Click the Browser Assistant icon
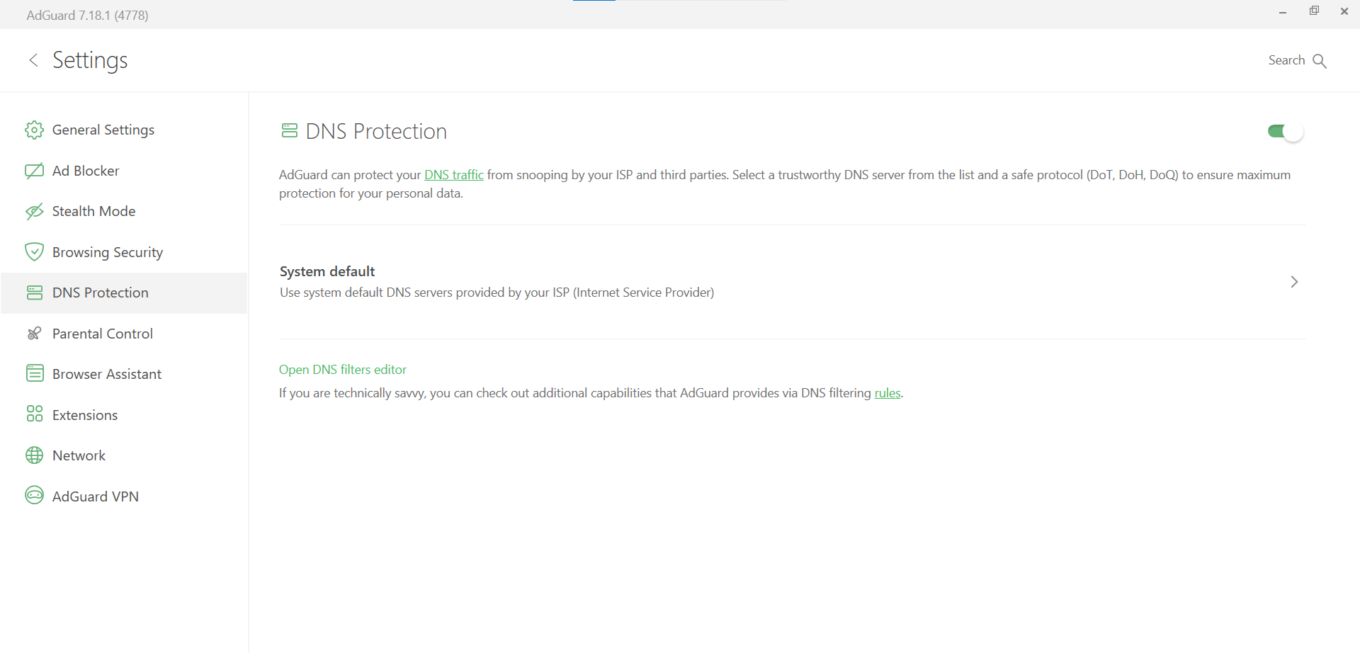Viewport: 1360px width, 653px height. coord(33,373)
